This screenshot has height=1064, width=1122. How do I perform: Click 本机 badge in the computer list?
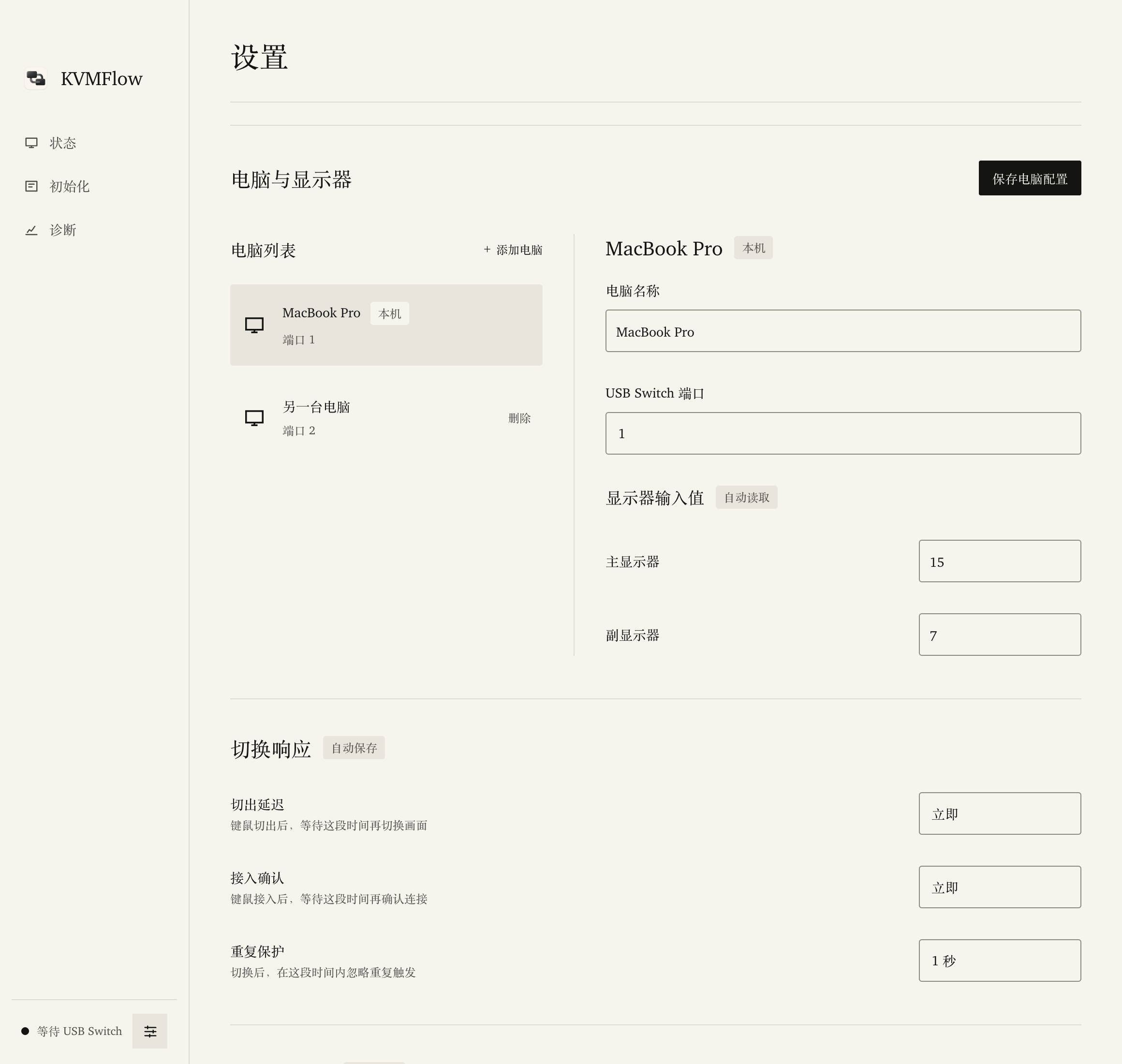coord(390,314)
